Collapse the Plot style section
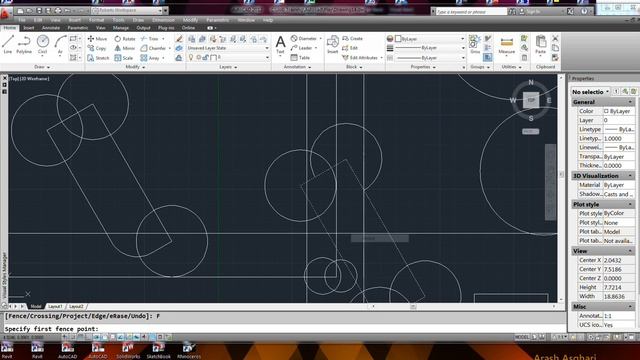The height and width of the screenshot is (360, 640). point(630,204)
